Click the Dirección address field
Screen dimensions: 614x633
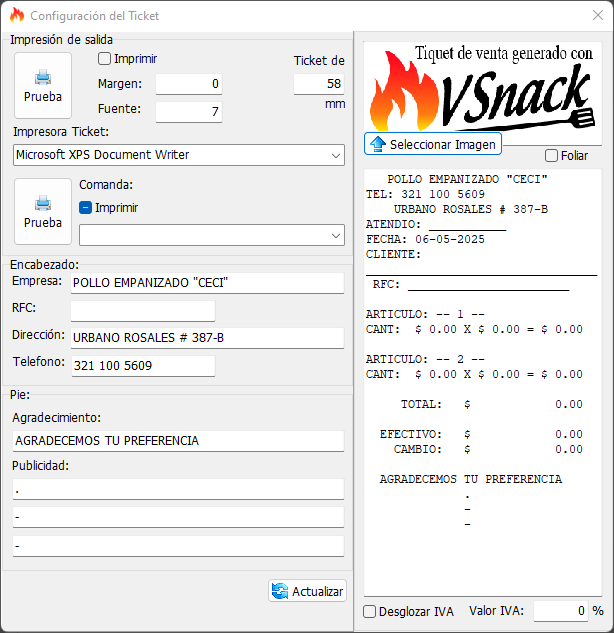207,338
